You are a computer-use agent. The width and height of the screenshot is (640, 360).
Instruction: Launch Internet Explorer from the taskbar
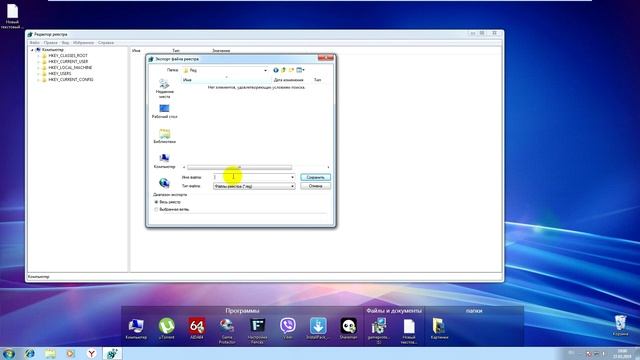point(29,353)
